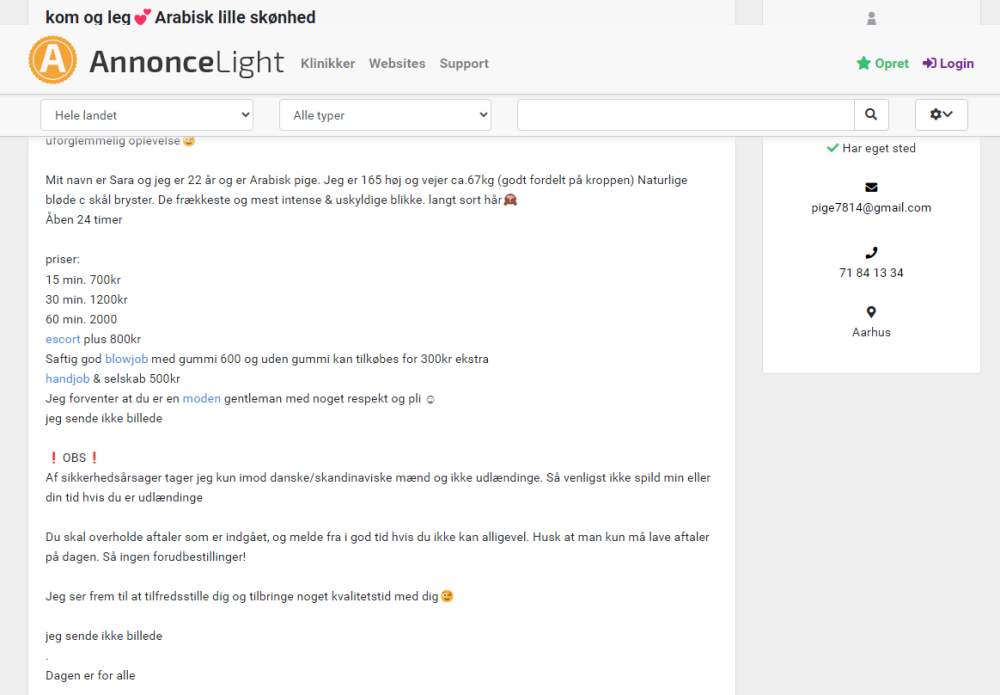Image resolution: width=1000 pixels, height=695 pixels.
Task: Click the person silhouette icon in sidebar
Action: pyautogui.click(x=871, y=18)
